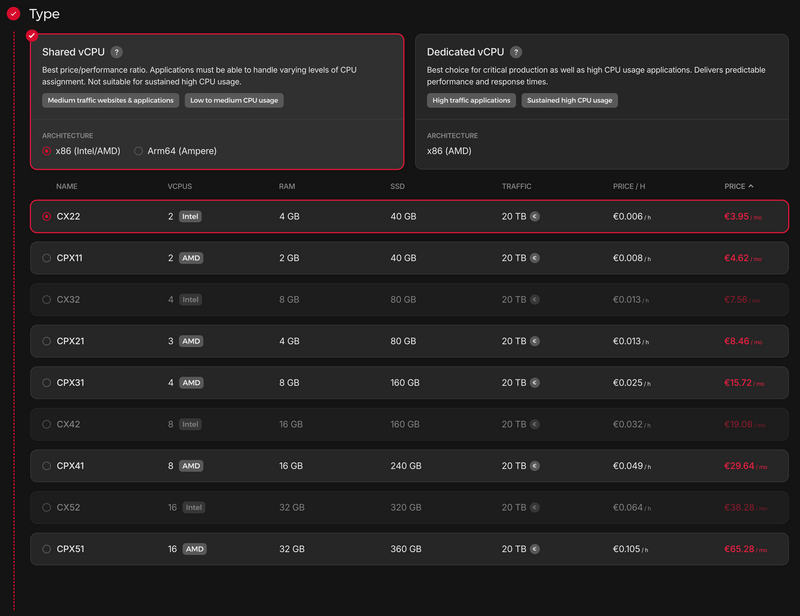The height and width of the screenshot is (616, 800).
Task: Click the €15.72/mo price of CPX31
Action: [744, 383]
